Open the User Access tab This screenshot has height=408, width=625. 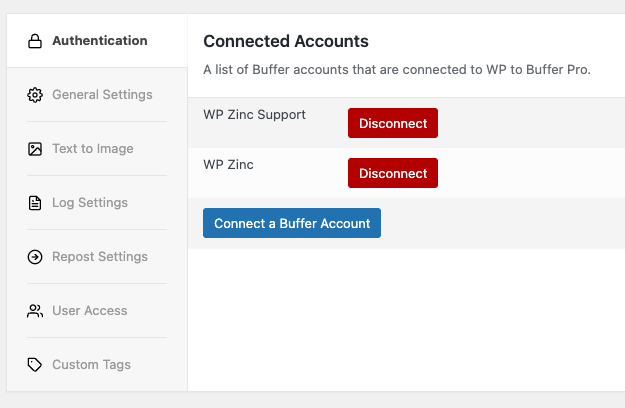click(x=97, y=311)
